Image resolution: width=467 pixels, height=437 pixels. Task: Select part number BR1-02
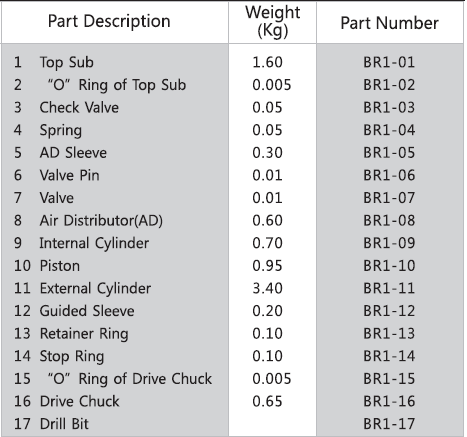[x=389, y=85]
